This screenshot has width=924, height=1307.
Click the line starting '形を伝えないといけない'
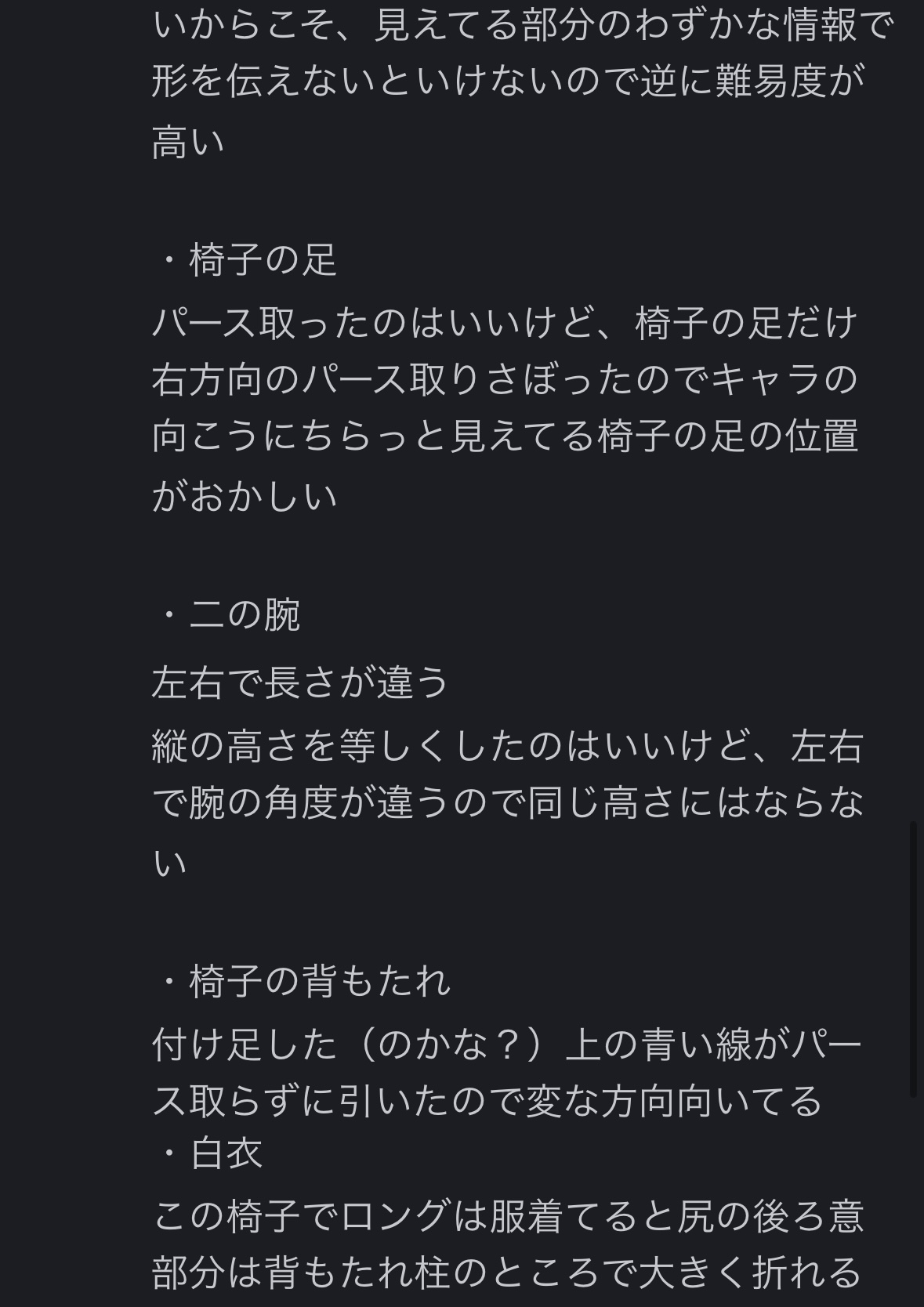(x=508, y=81)
